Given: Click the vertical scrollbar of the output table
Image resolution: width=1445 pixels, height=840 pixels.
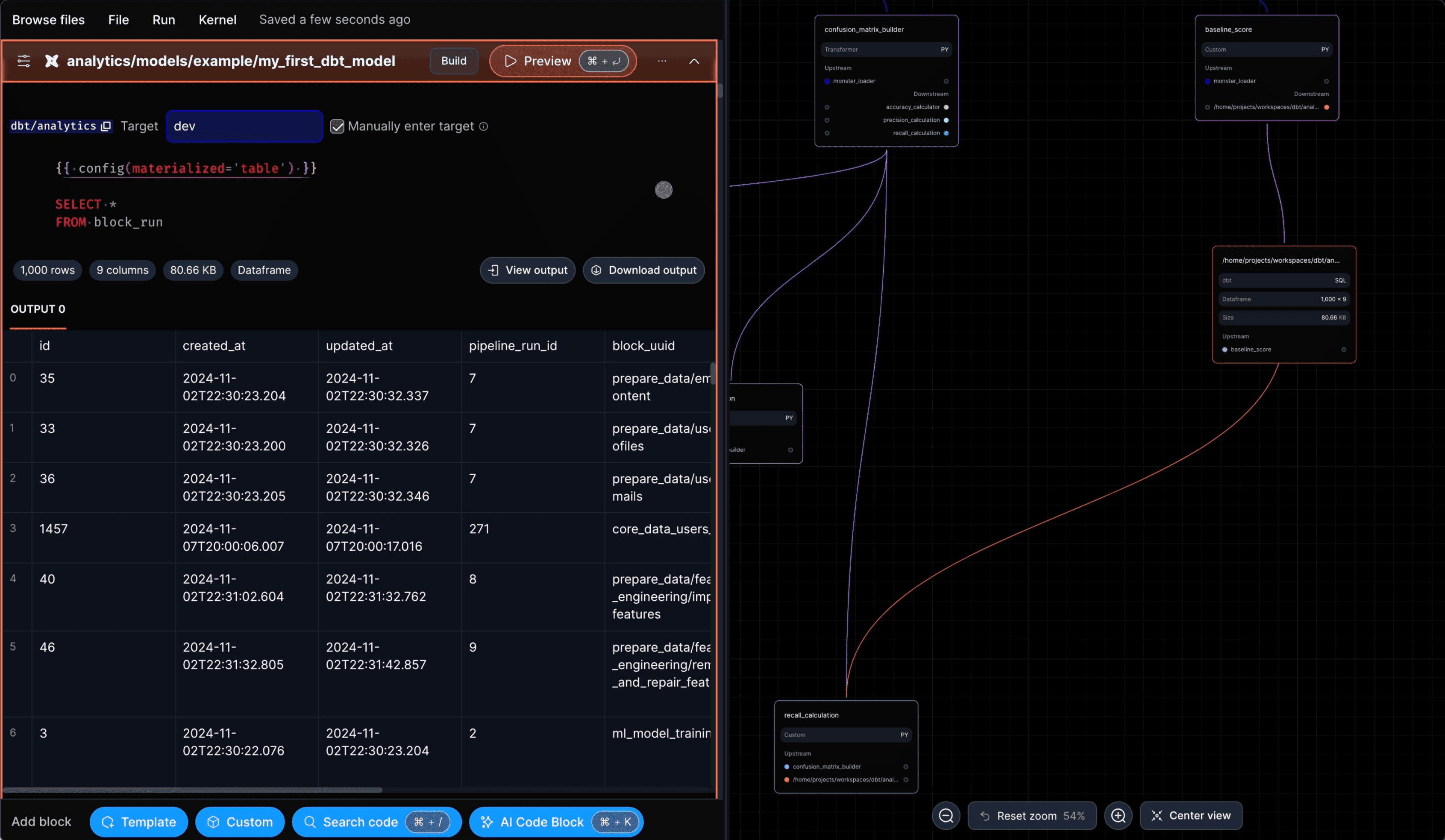Looking at the screenshot, I should pos(713,374).
